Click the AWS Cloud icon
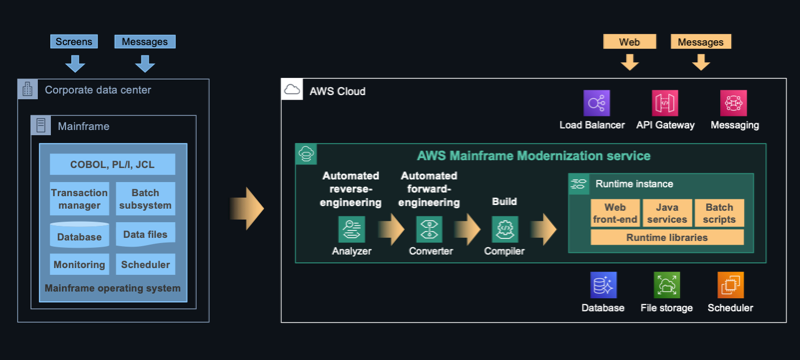The height and width of the screenshot is (360, 800). pyautogui.click(x=292, y=90)
